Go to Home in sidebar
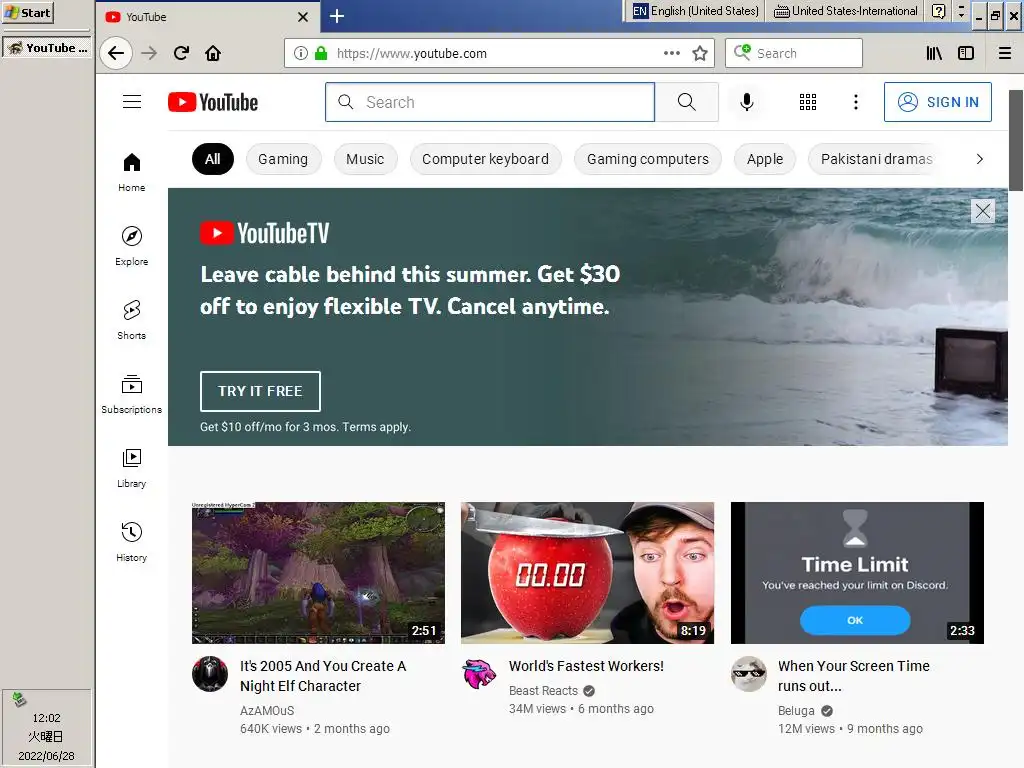This screenshot has width=1024, height=768. [132, 172]
